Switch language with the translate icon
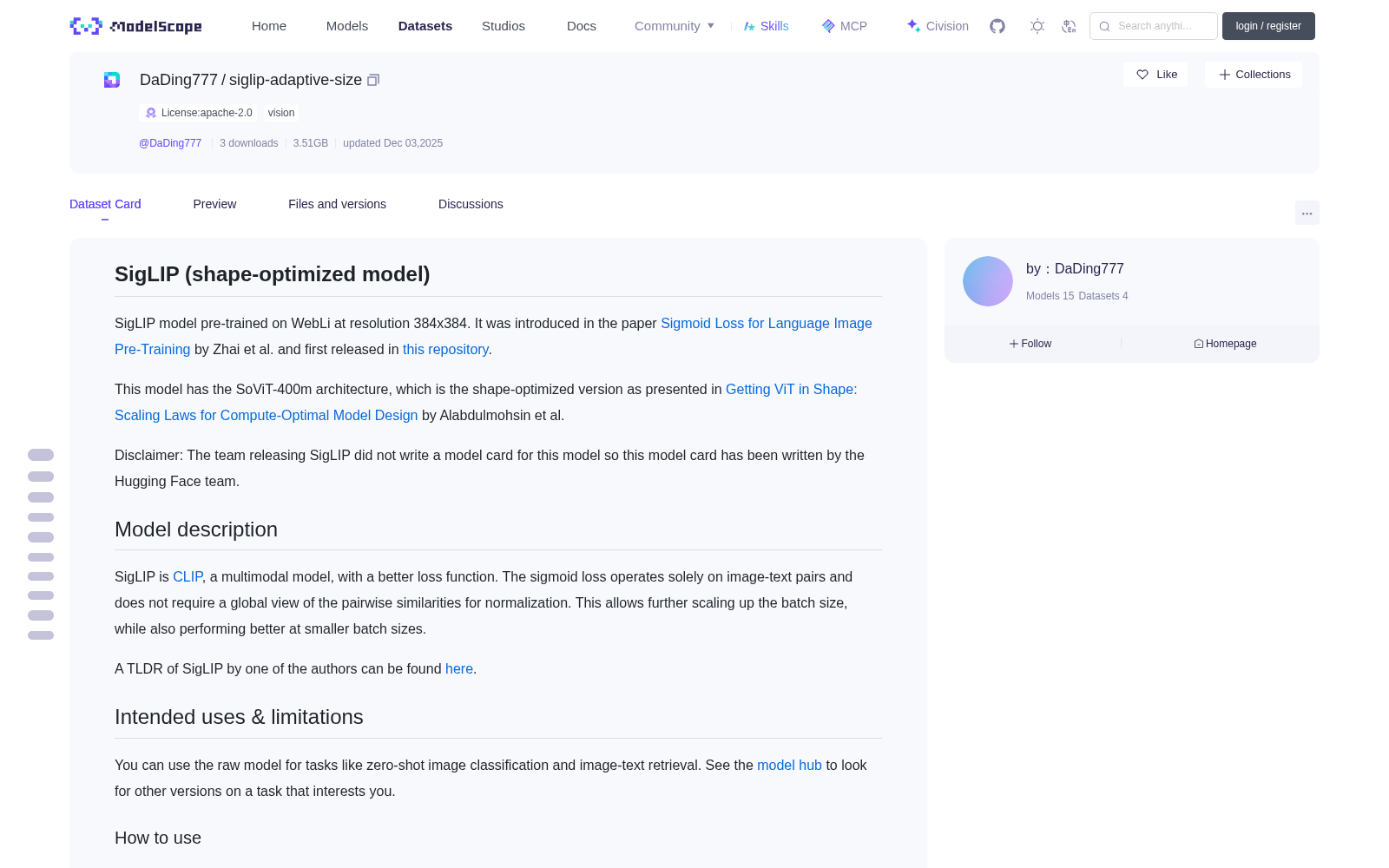 [1070, 26]
